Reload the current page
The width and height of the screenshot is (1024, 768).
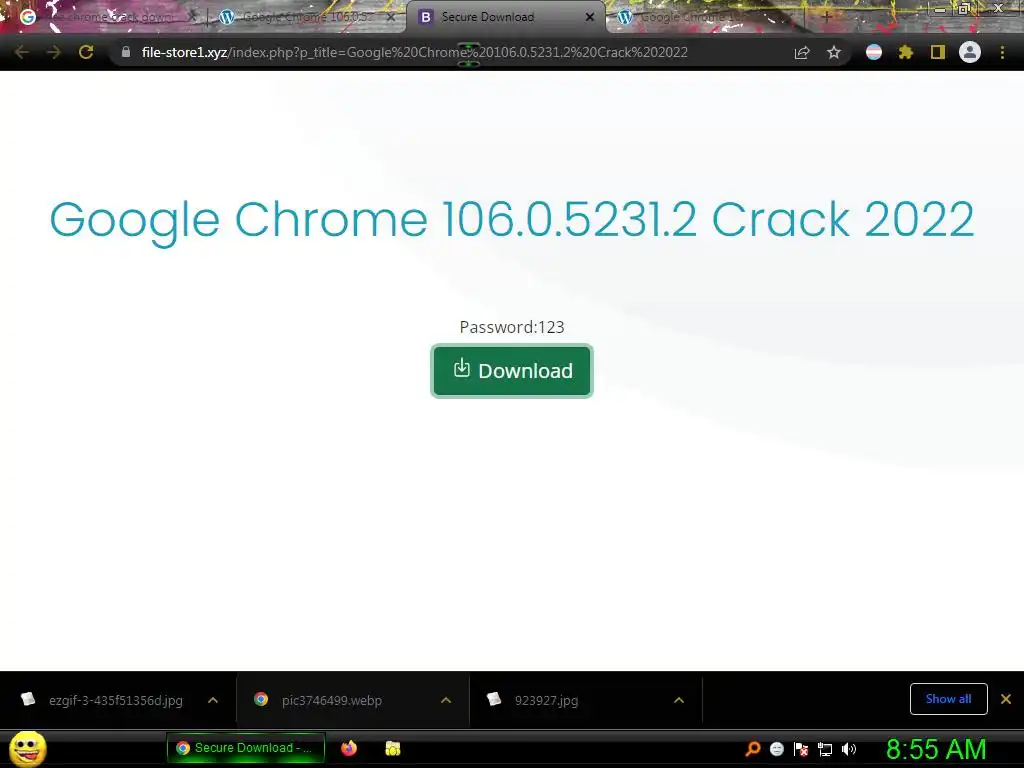86,52
